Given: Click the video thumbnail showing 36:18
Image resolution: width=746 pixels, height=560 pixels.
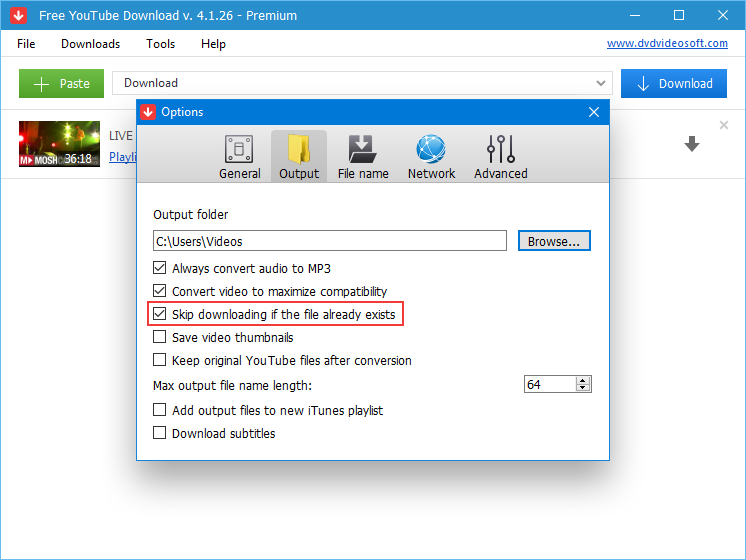Looking at the screenshot, I should 59,144.
